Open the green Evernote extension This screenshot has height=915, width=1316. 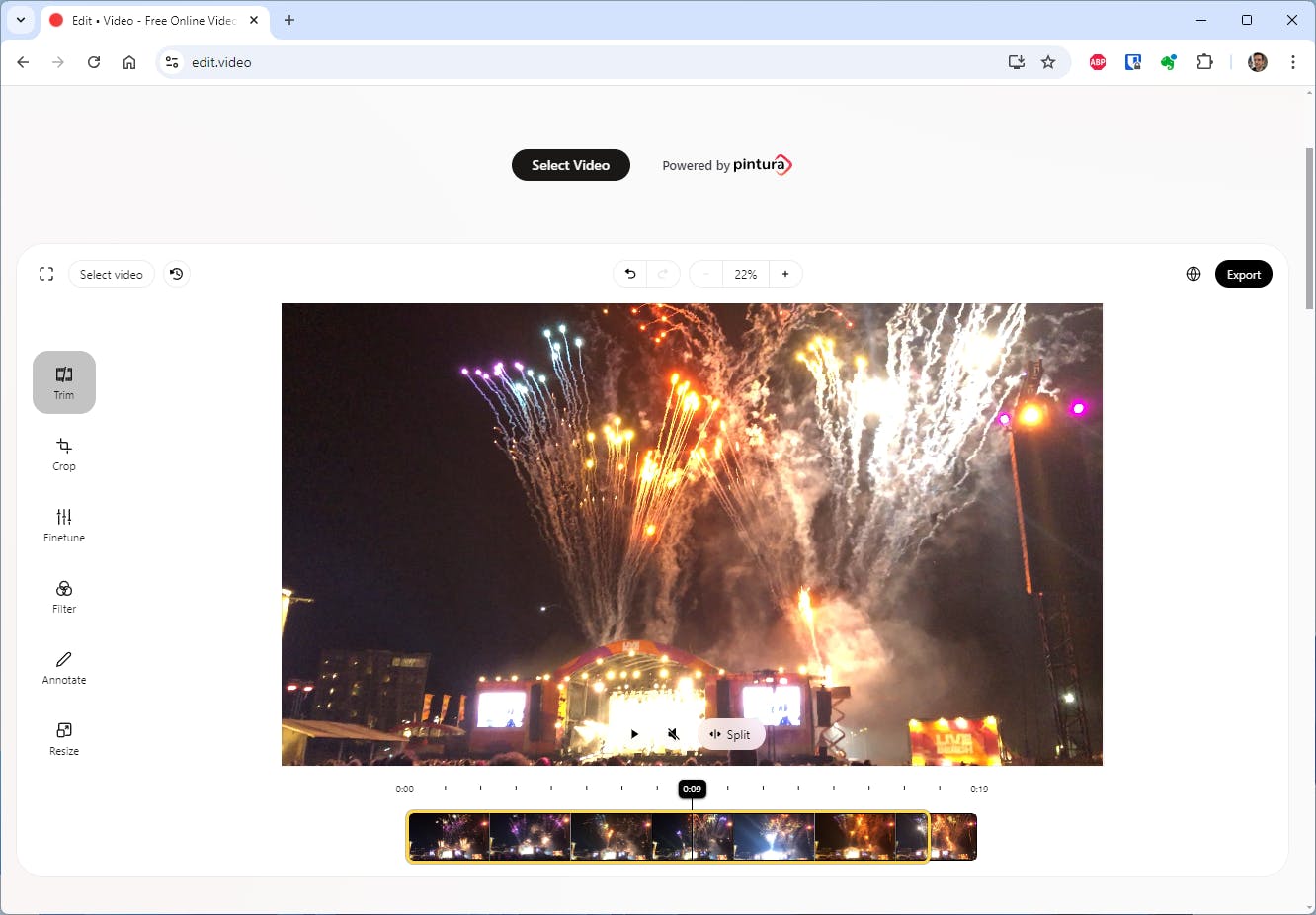[x=1169, y=62]
